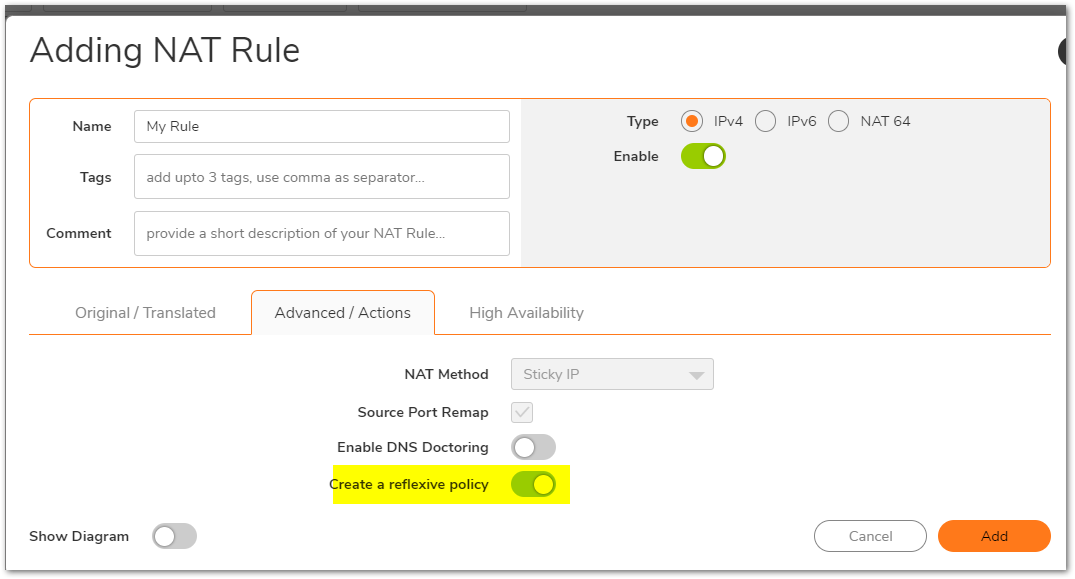The image size is (1075, 579).
Task: Click the NAT Method dropdown arrow
Action: point(696,375)
